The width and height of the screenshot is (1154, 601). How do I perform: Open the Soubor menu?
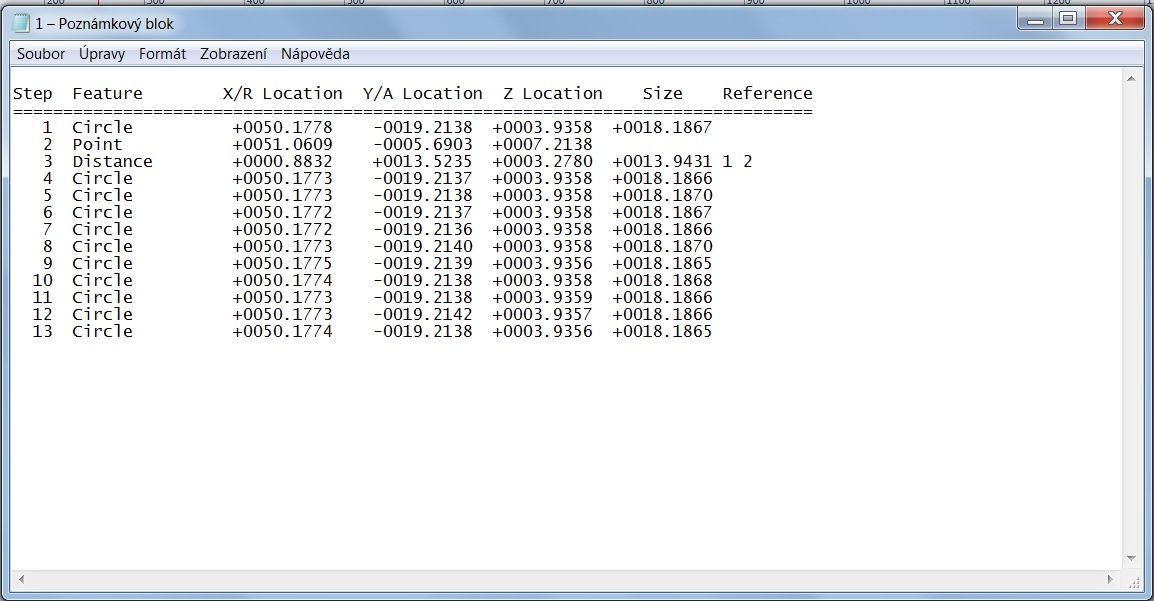(x=41, y=54)
